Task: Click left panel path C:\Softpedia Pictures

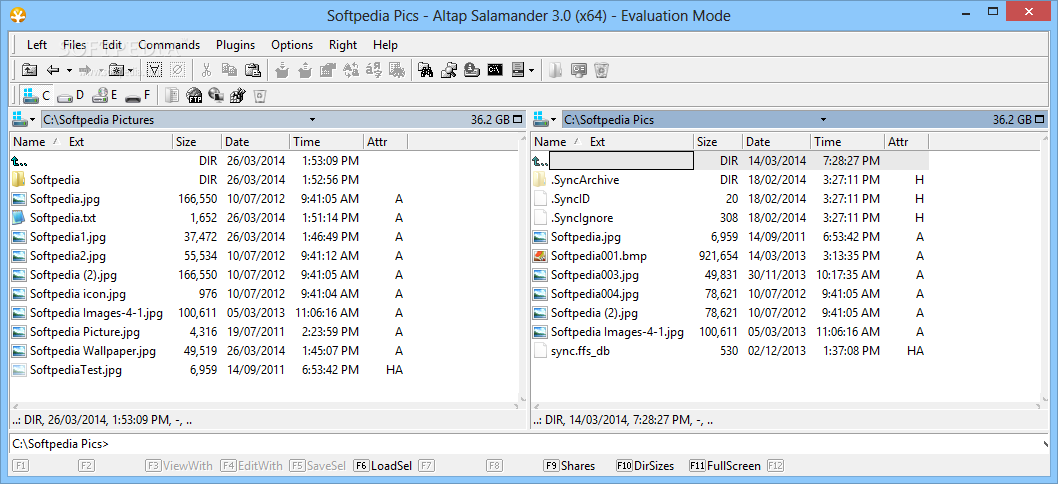Action: (99, 119)
